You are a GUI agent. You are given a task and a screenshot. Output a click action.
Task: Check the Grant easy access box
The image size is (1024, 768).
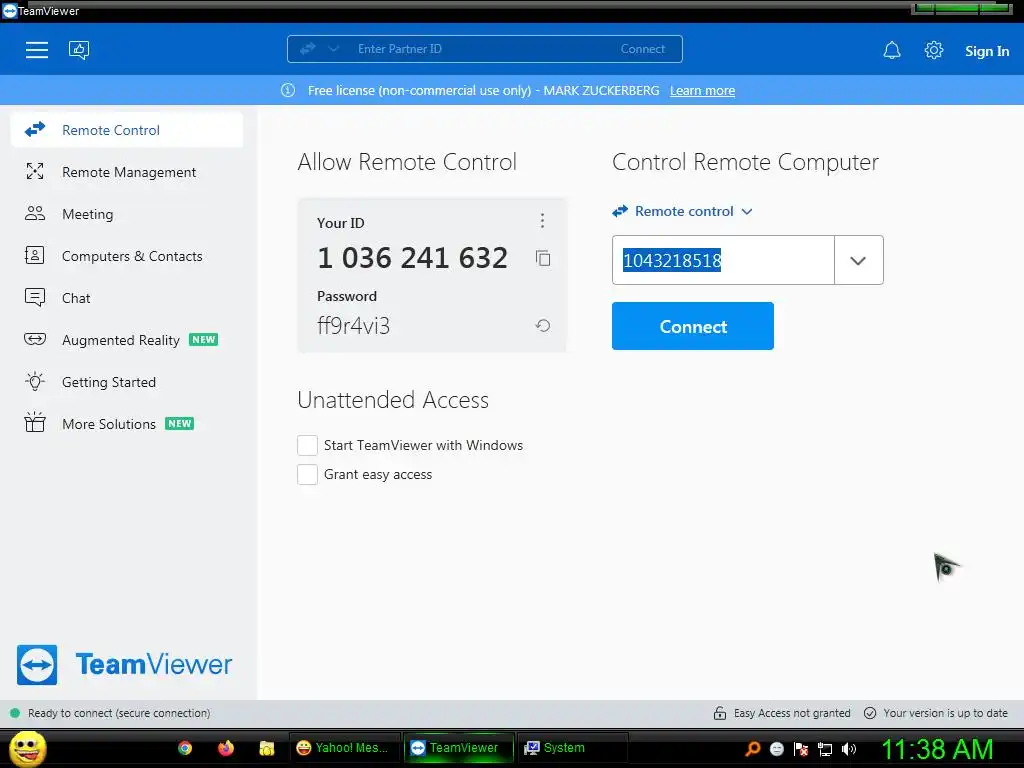tap(307, 475)
